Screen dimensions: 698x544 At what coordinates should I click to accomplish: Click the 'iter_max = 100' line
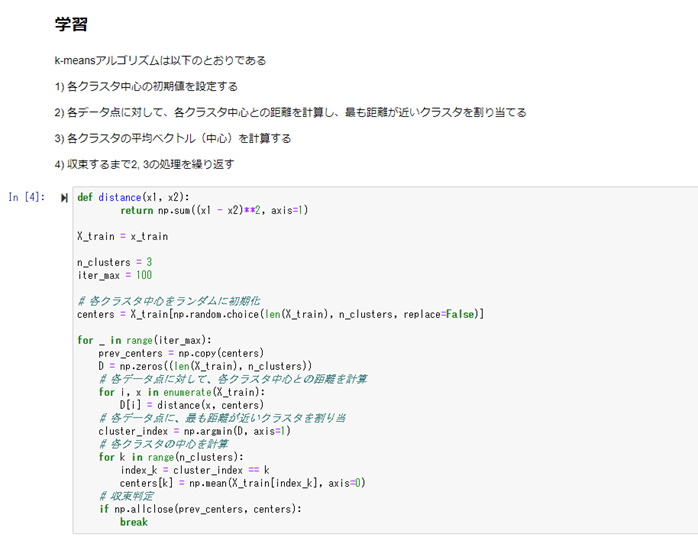pyautogui.click(x=114, y=275)
